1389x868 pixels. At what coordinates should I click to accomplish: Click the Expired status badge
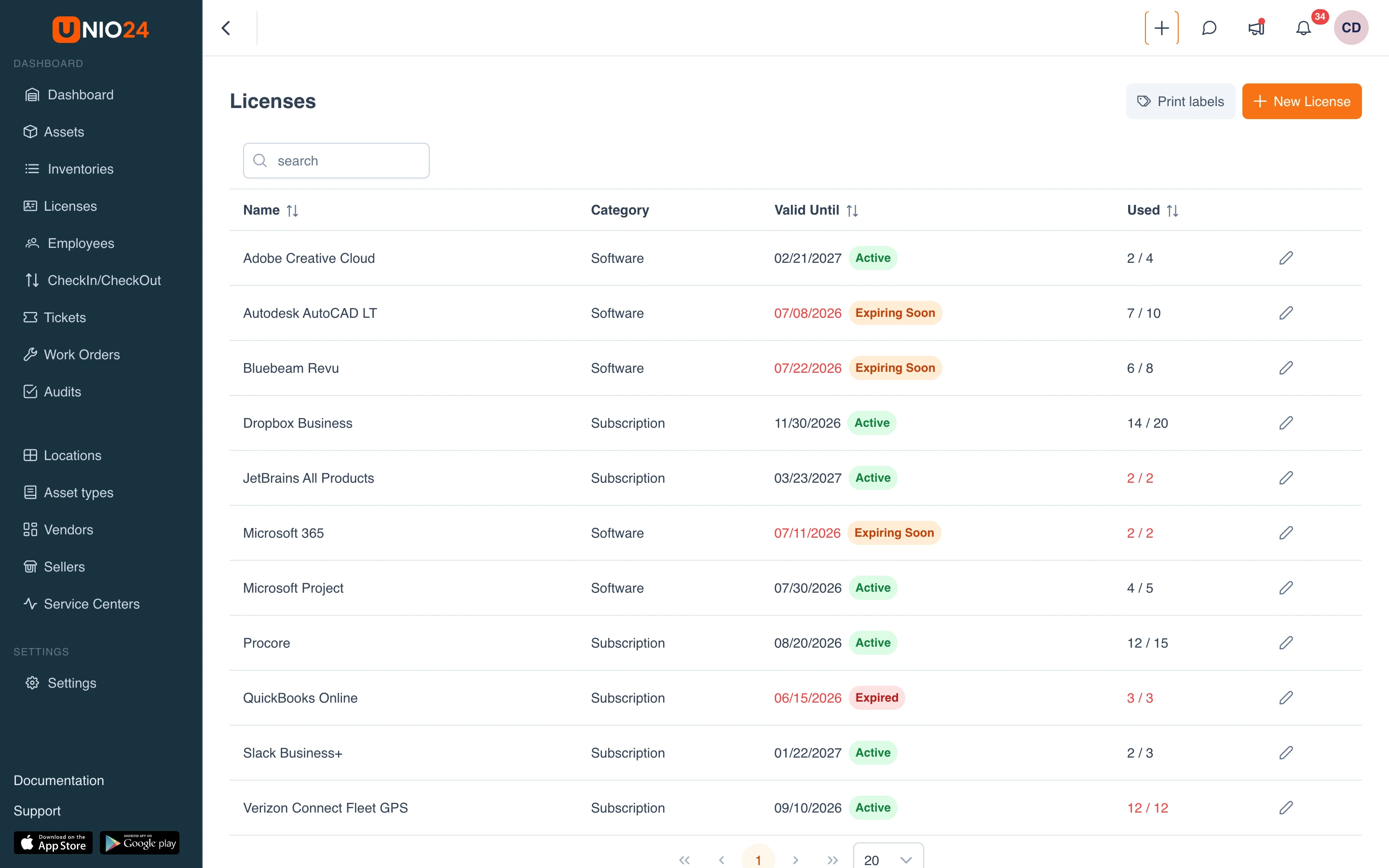coord(876,698)
